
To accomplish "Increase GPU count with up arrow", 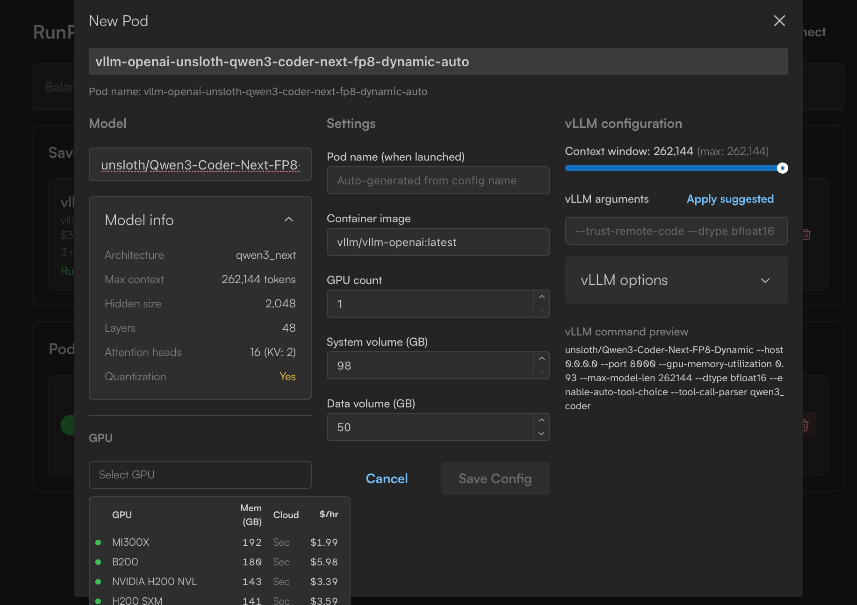I will tap(542, 297).
